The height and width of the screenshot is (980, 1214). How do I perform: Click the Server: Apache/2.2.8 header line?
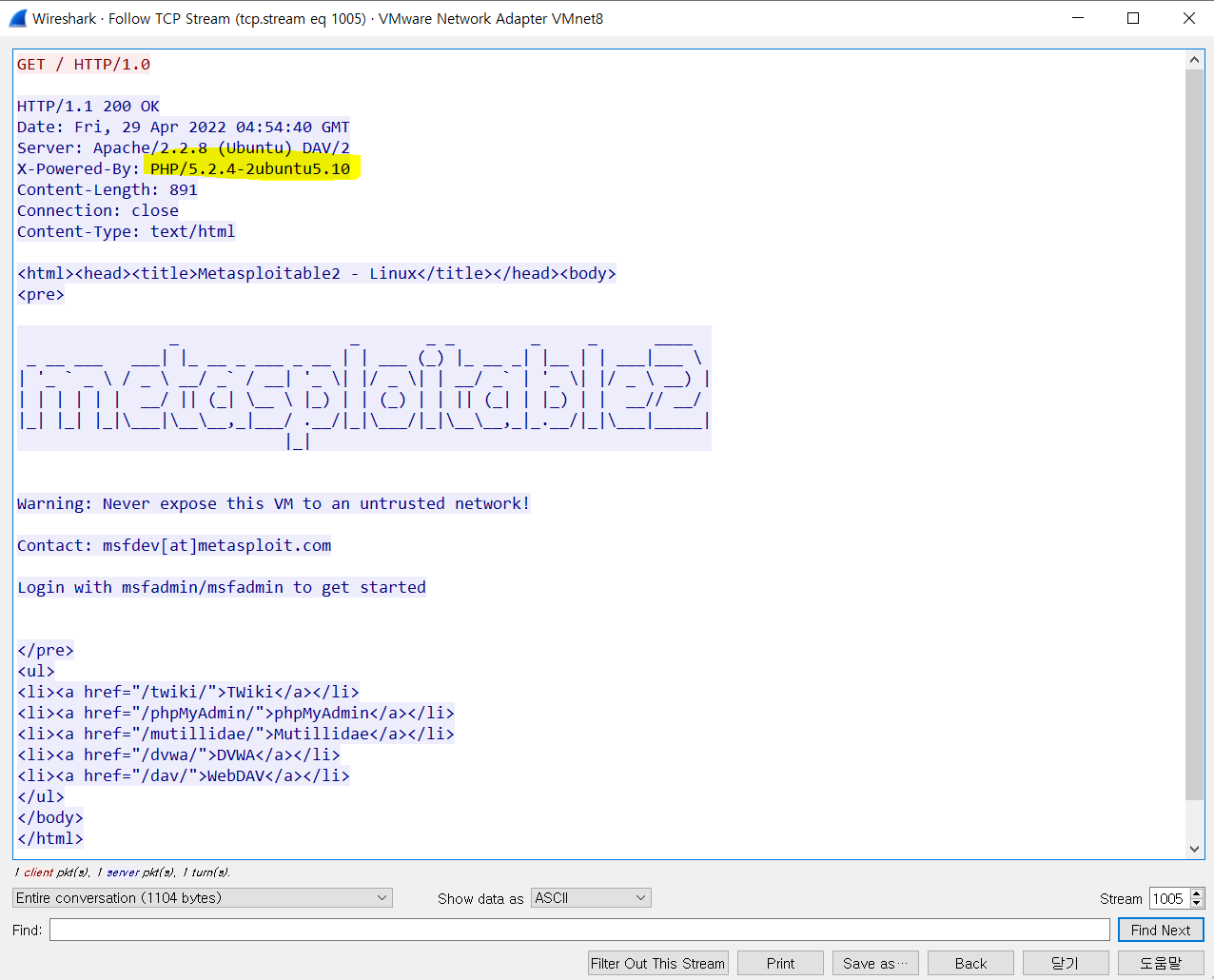coord(184,147)
